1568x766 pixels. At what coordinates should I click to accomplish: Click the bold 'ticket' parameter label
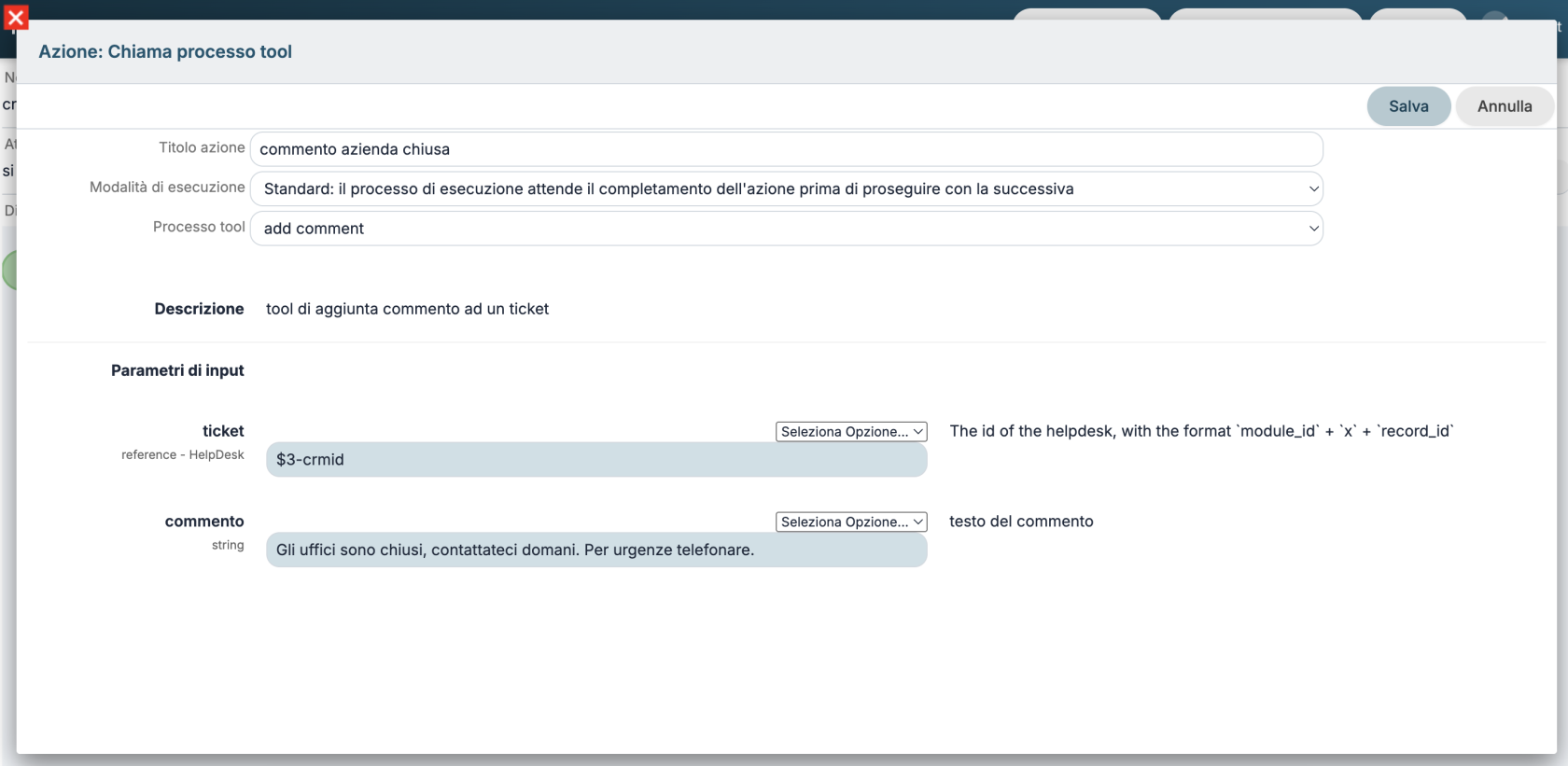point(223,431)
